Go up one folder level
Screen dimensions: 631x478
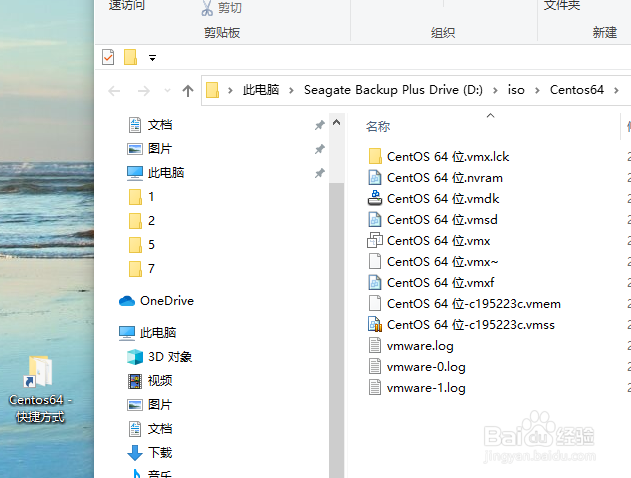(188, 91)
